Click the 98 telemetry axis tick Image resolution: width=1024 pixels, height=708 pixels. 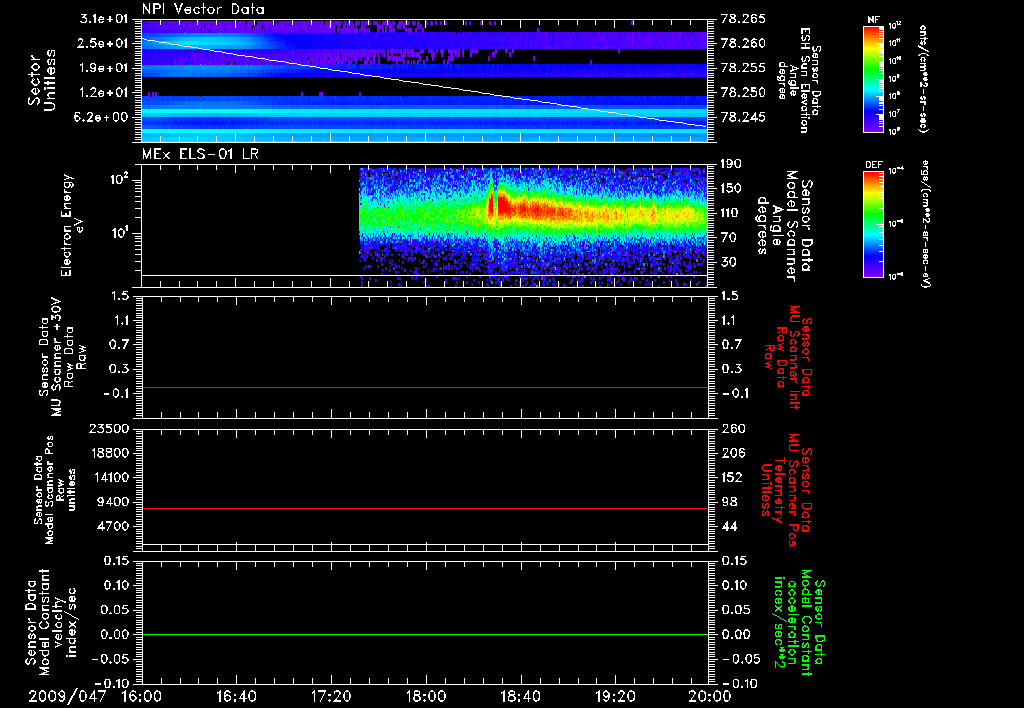click(729, 502)
